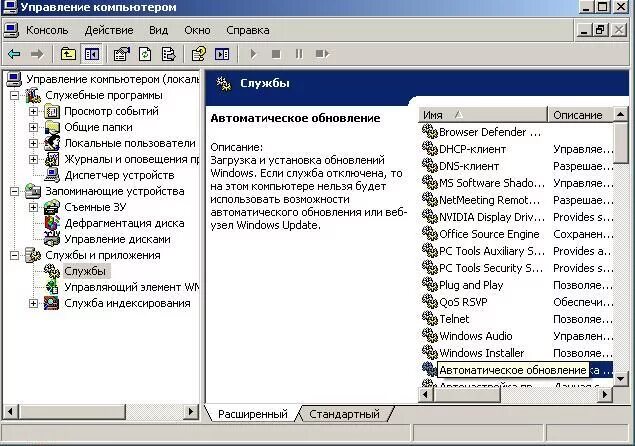Click the Просмотр событий icon
The image size is (635, 446).
52,111
